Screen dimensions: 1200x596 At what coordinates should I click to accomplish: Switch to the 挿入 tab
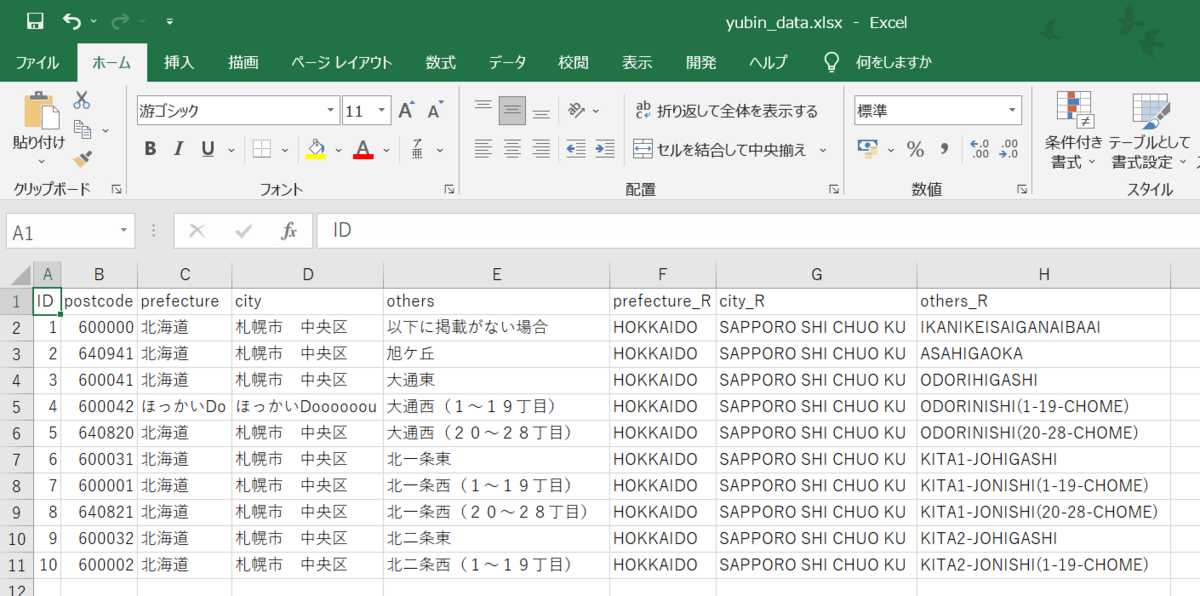[179, 62]
